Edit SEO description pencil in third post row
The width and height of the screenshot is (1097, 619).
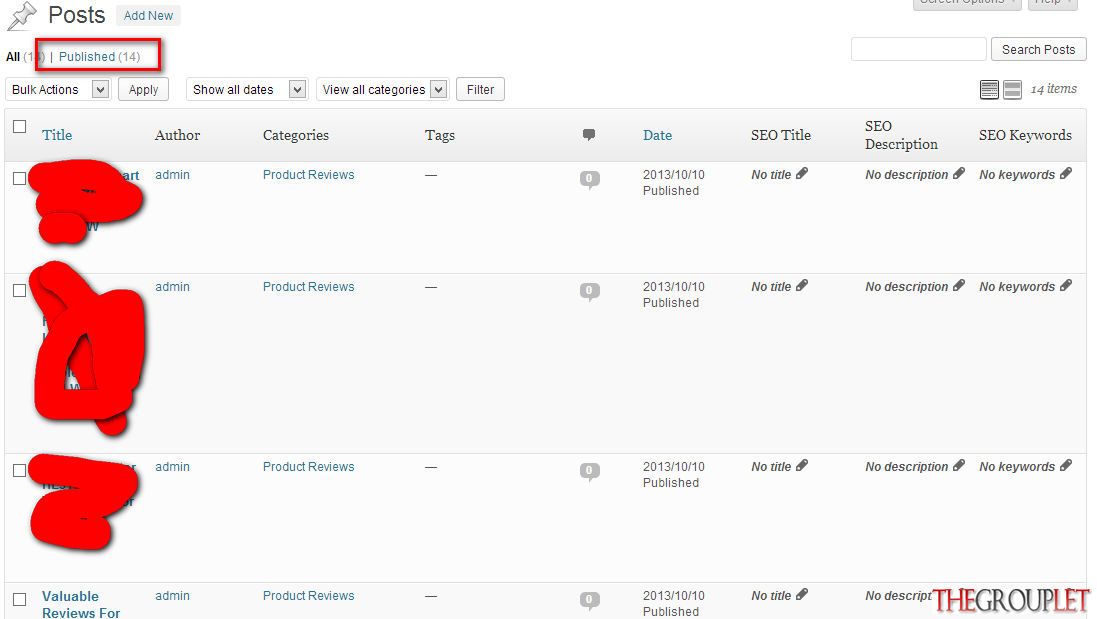coord(958,465)
